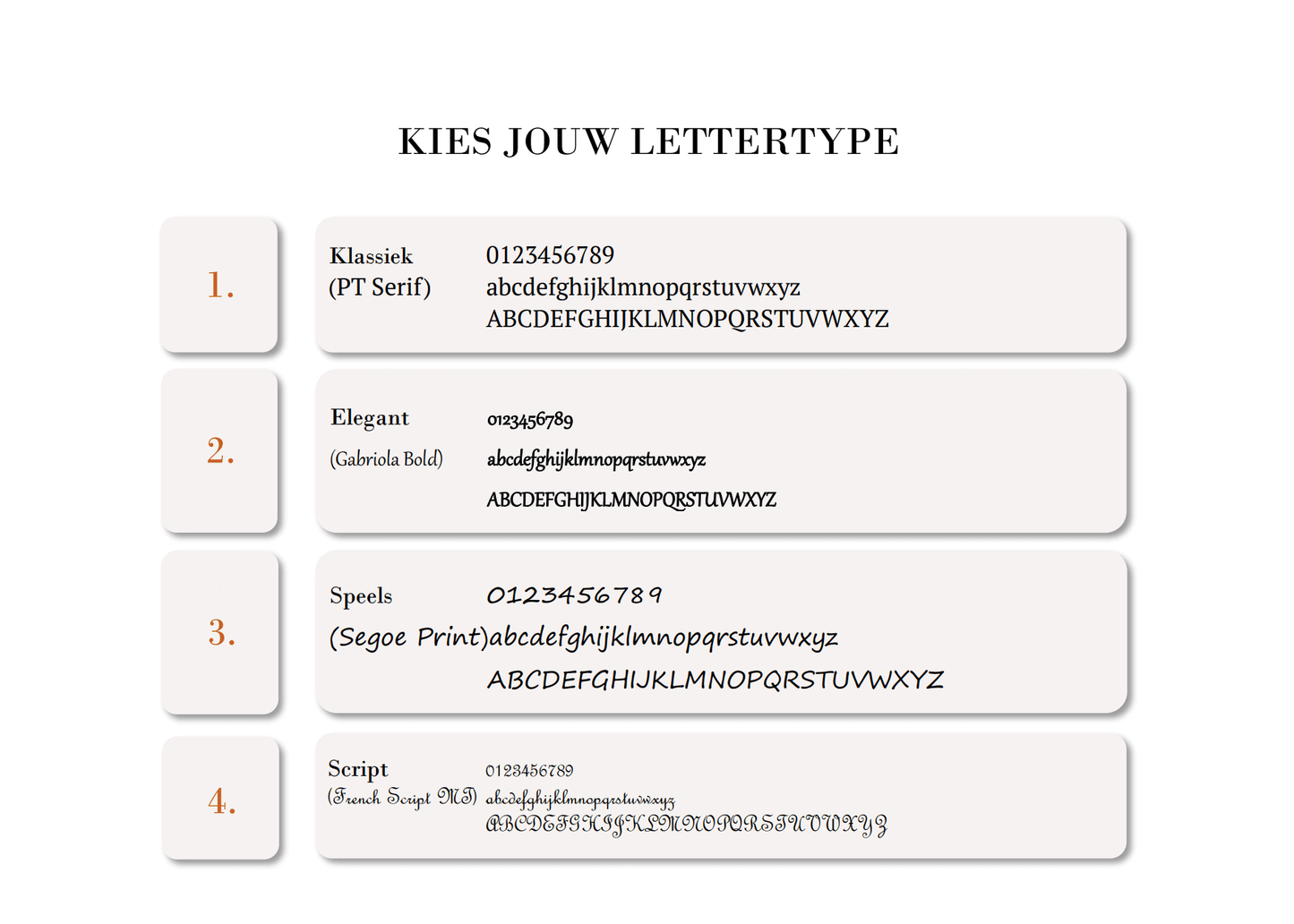Click the '(Segoe Print)' font name

tap(408, 637)
